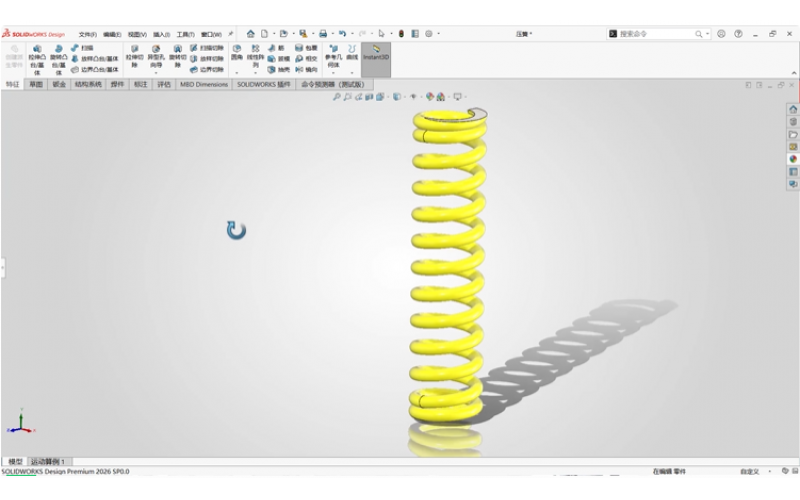Screen dimensions: 800x500
Task: Open the 命令预测器 (测试版) tab
Action: (333, 84)
